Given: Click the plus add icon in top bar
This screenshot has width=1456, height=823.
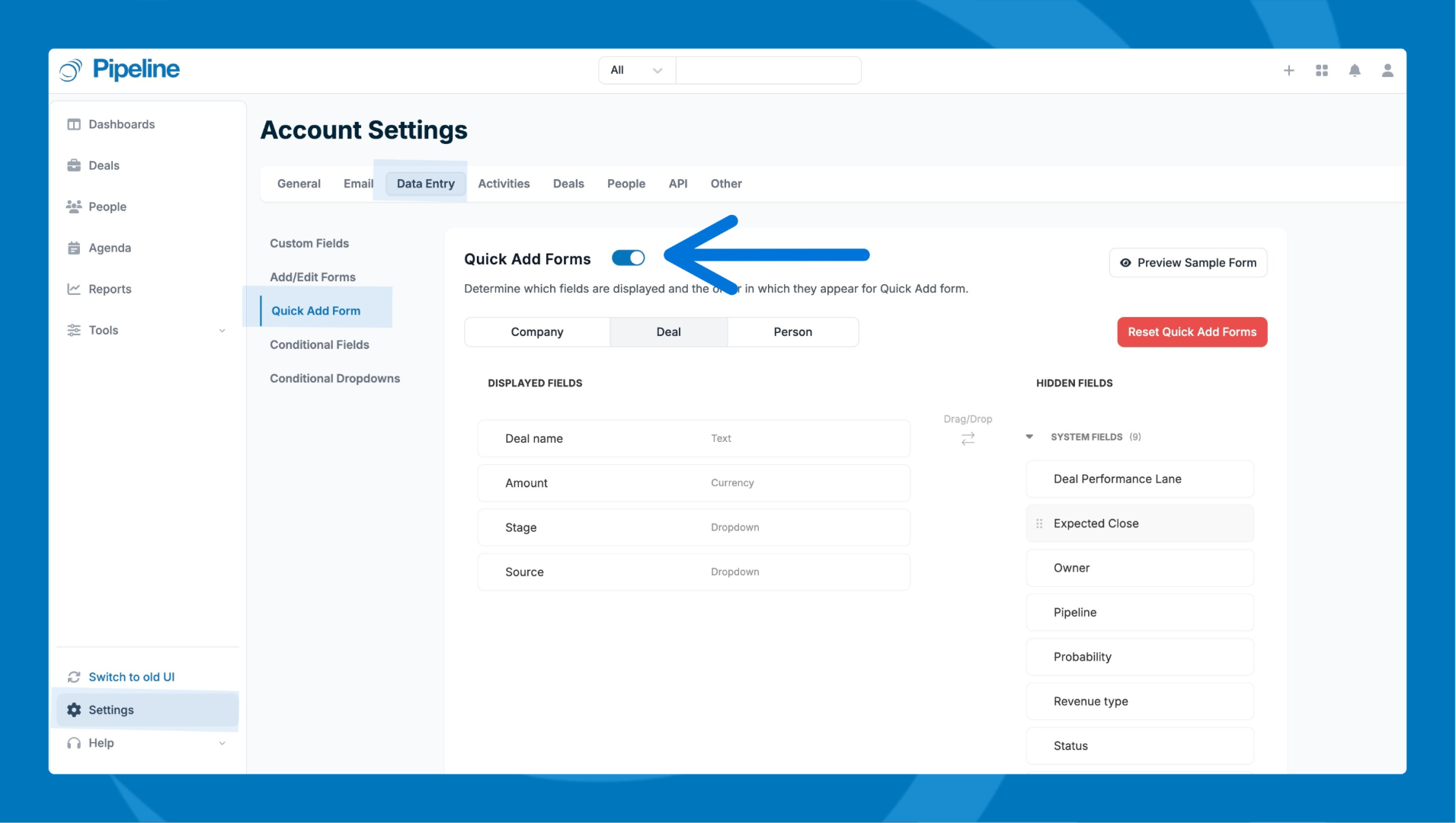Looking at the screenshot, I should point(1288,70).
